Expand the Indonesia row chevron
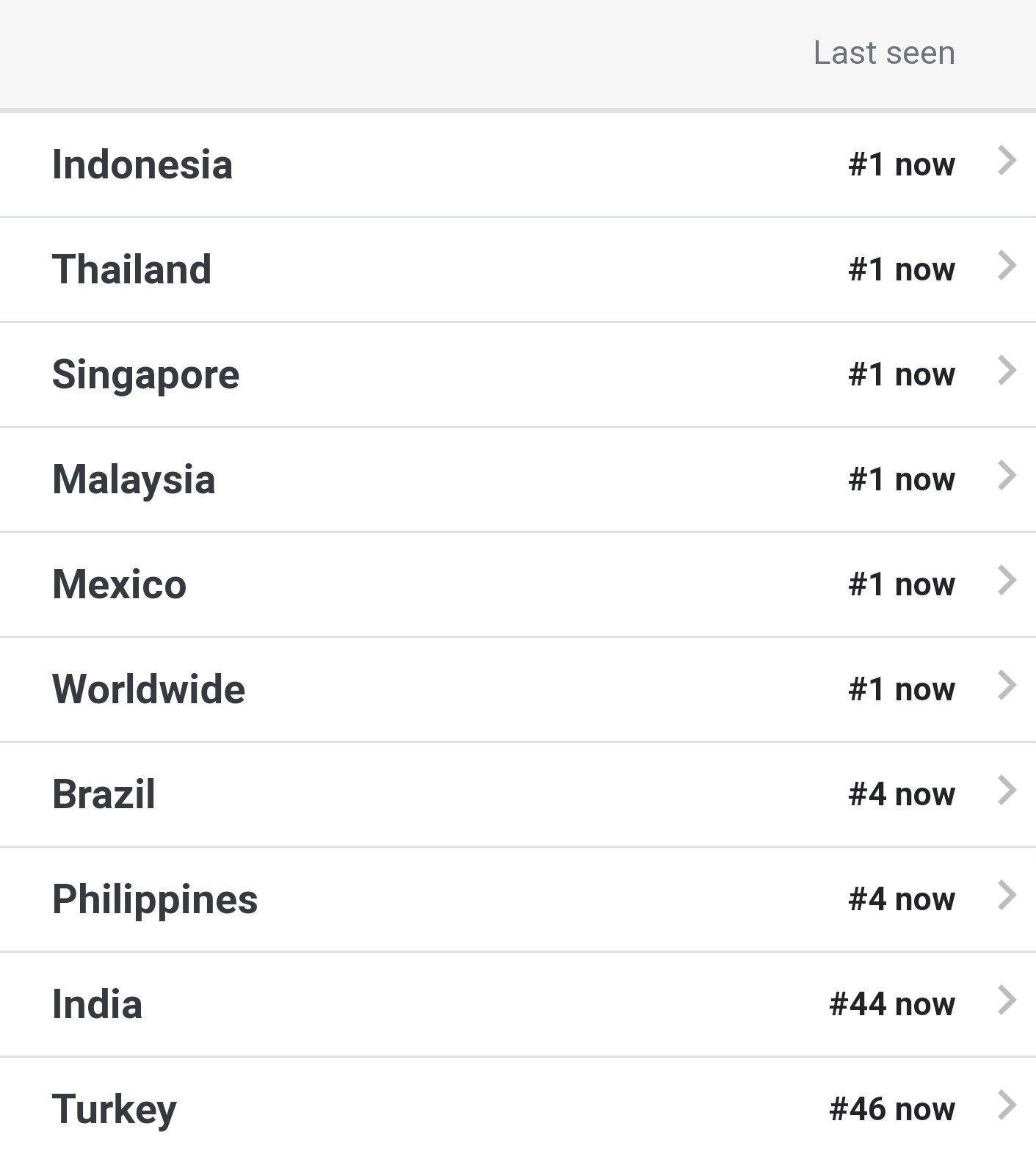This screenshot has height=1151, width=1036. pyautogui.click(x=1007, y=161)
